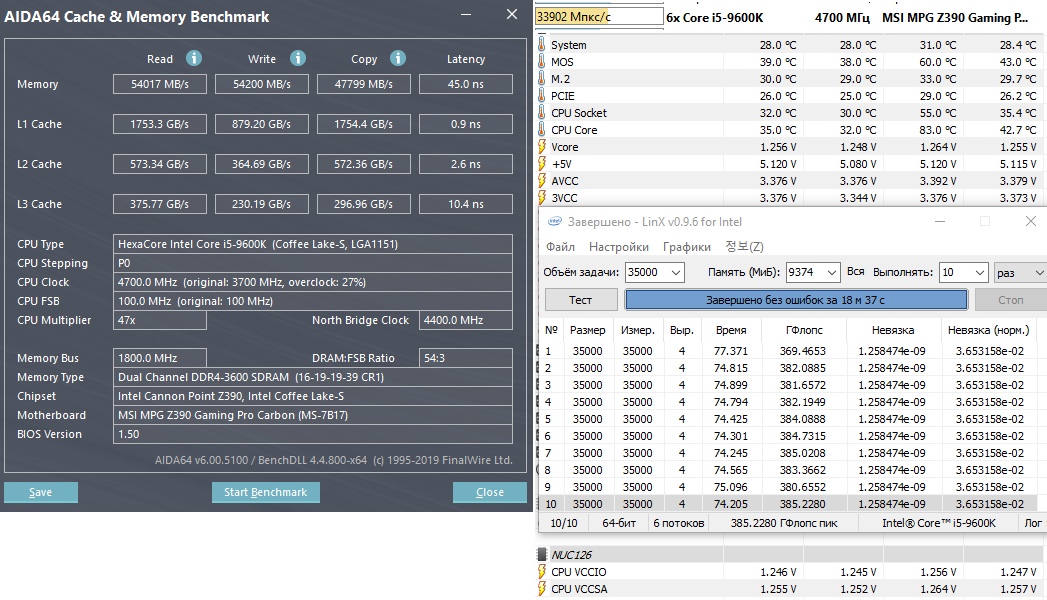This screenshot has height=600, width=1047.
Task: Click L3 Cache latency 10.4 ns
Action: 465,204
